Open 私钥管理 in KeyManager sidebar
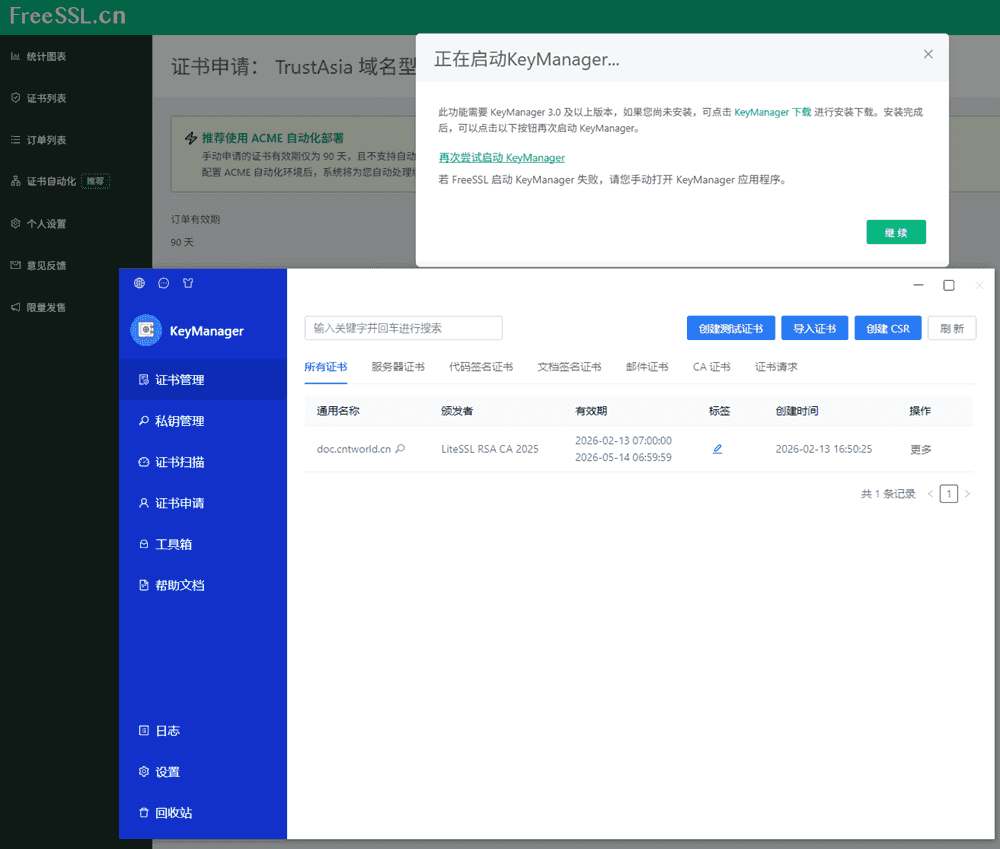Viewport: 1000px width, 849px height. tap(179, 421)
